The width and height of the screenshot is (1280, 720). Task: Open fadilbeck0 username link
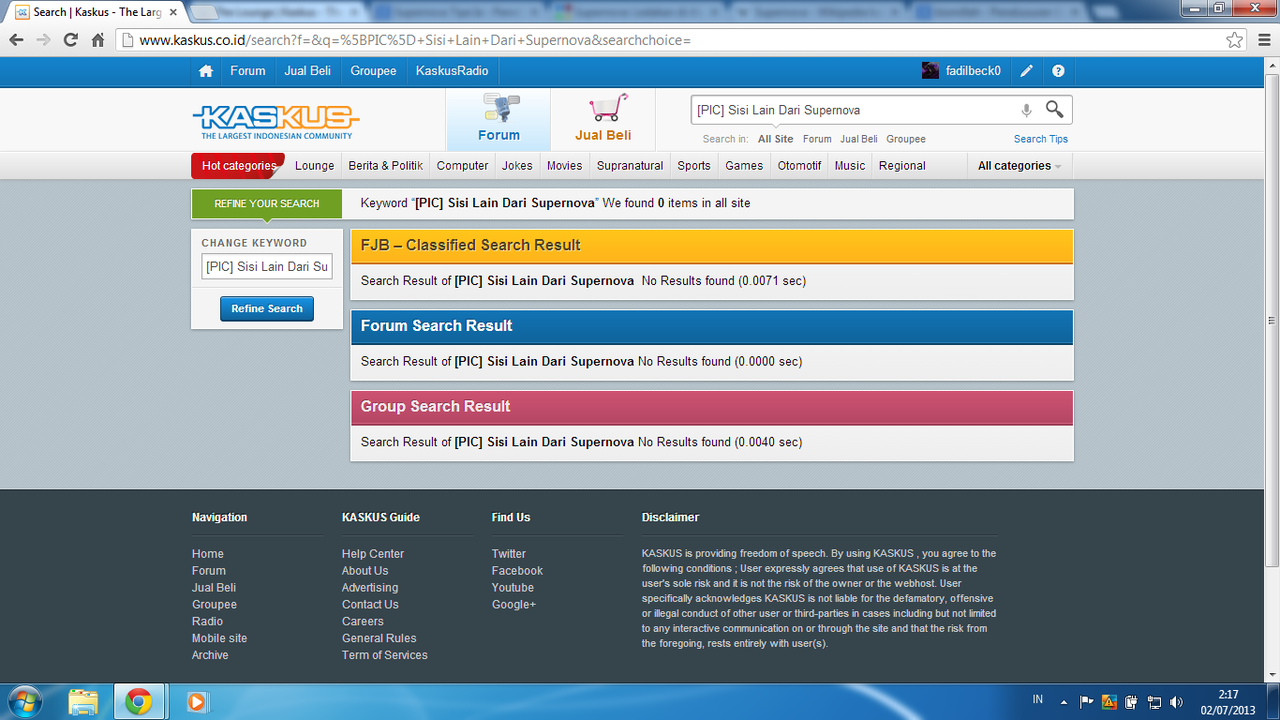[x=973, y=71]
